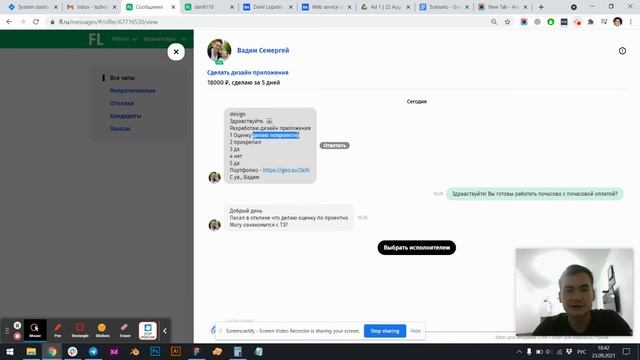Select 'Отклики' chat filter
Screen dimensions: 640x360
(x=122, y=103)
